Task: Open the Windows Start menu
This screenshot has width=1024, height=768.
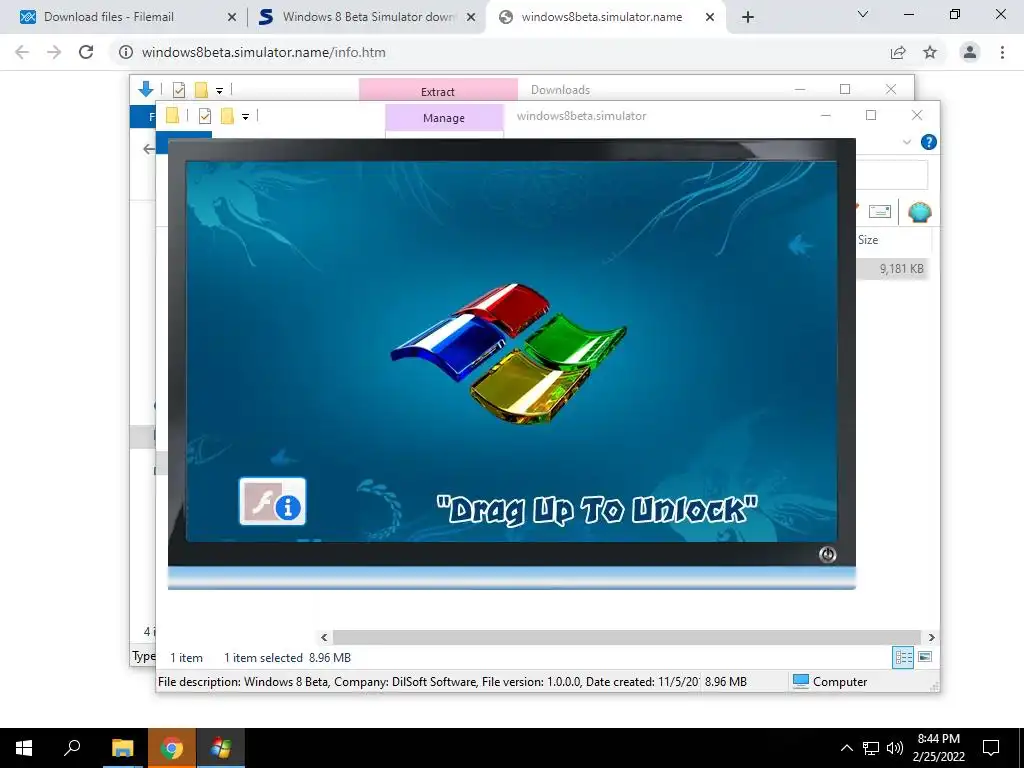Action: click(24, 748)
